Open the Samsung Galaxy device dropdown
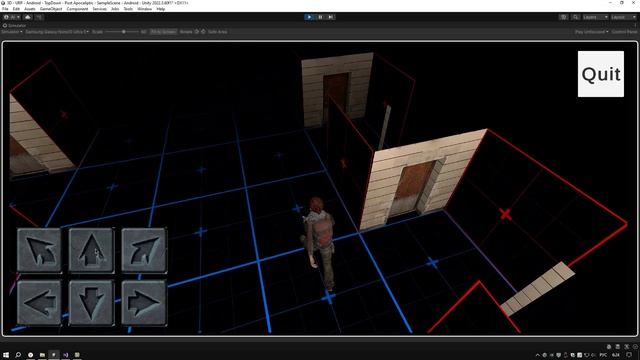 coord(57,32)
